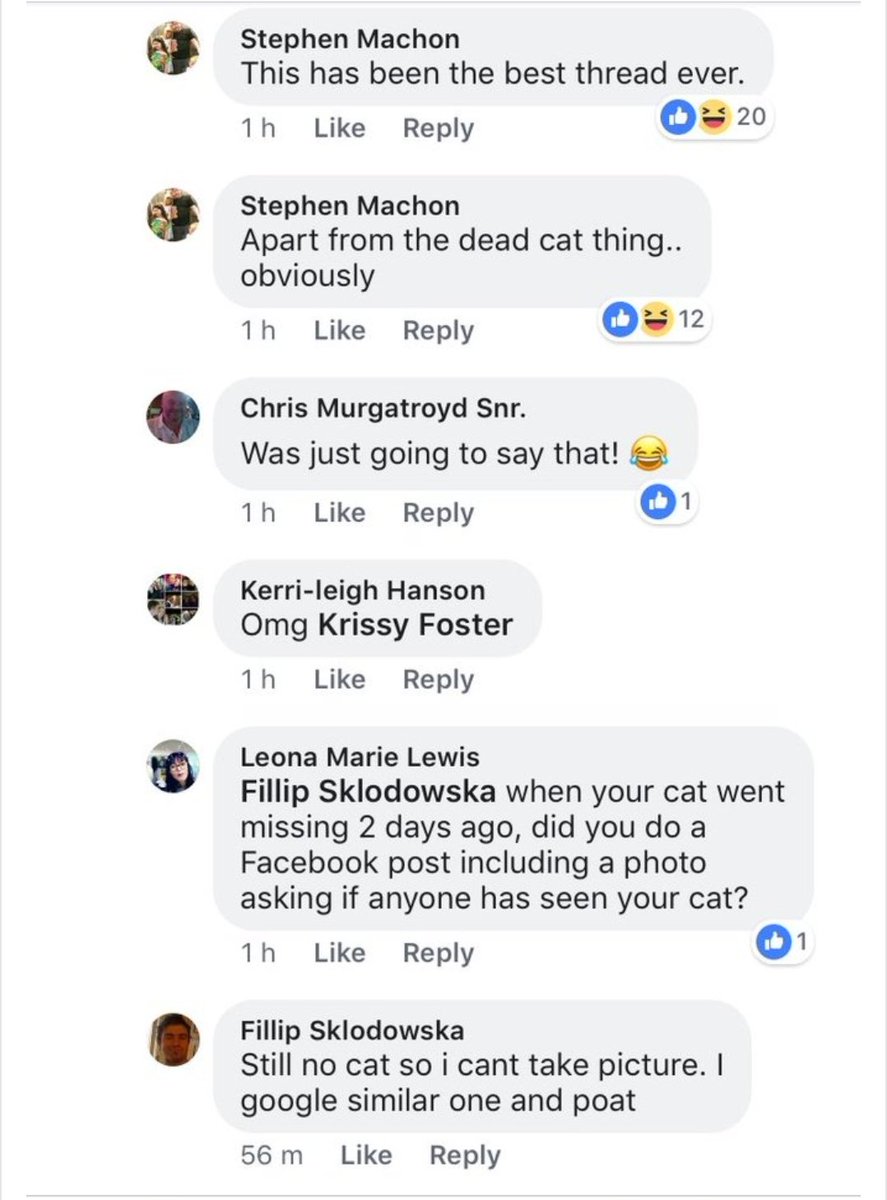This screenshot has width=887, height=1200.
Task: Reply to Kerri-leigh Hanson's comment
Action: pos(438,679)
